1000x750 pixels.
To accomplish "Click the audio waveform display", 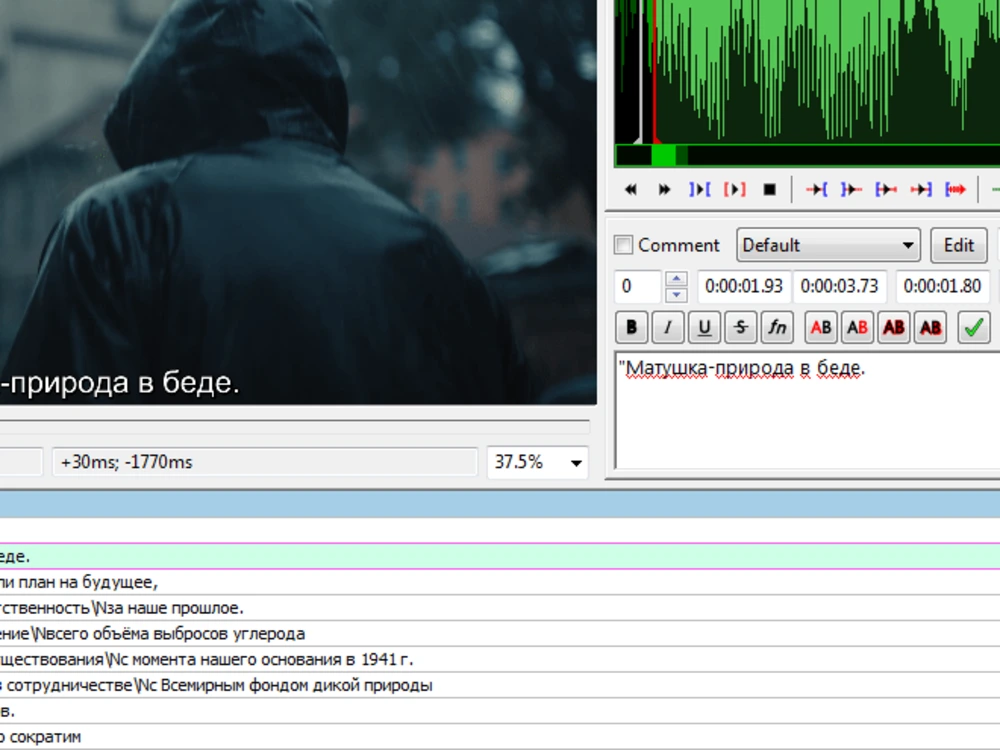I will (x=807, y=71).
